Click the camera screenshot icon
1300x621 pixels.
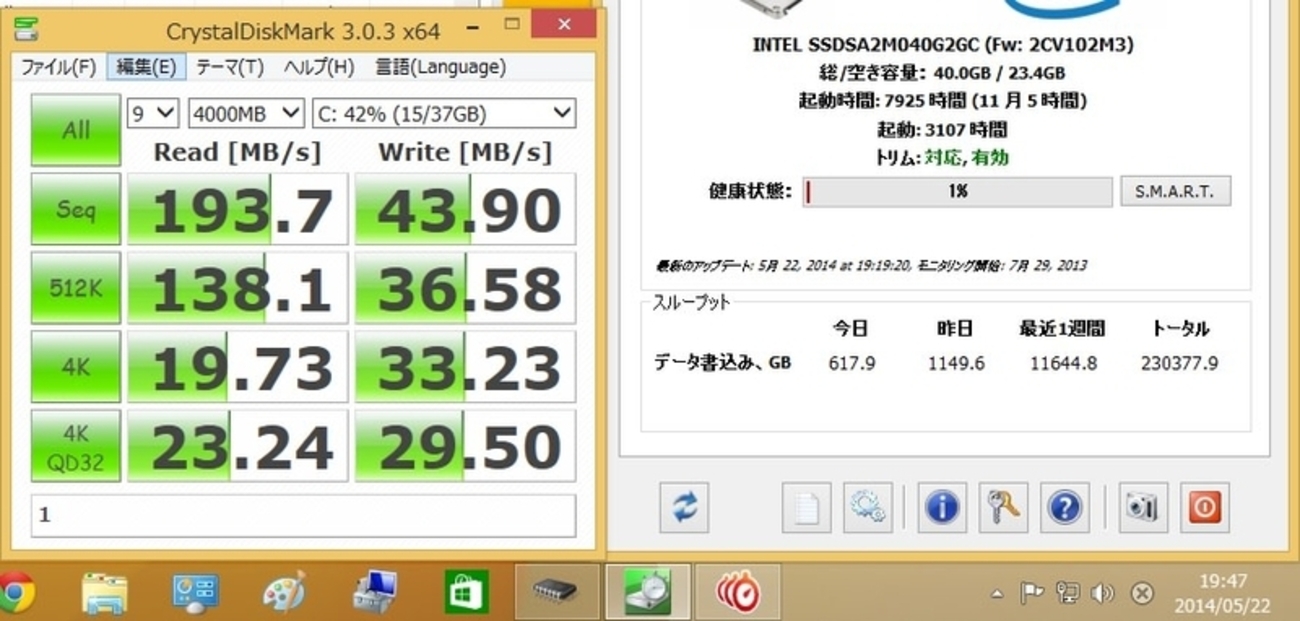tap(1141, 508)
